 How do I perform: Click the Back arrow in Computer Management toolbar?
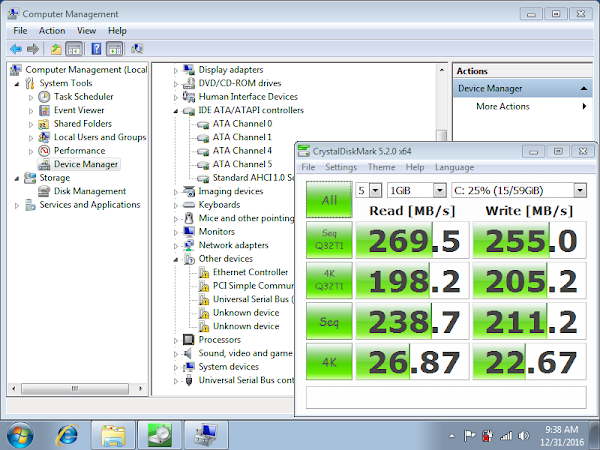click(16, 49)
